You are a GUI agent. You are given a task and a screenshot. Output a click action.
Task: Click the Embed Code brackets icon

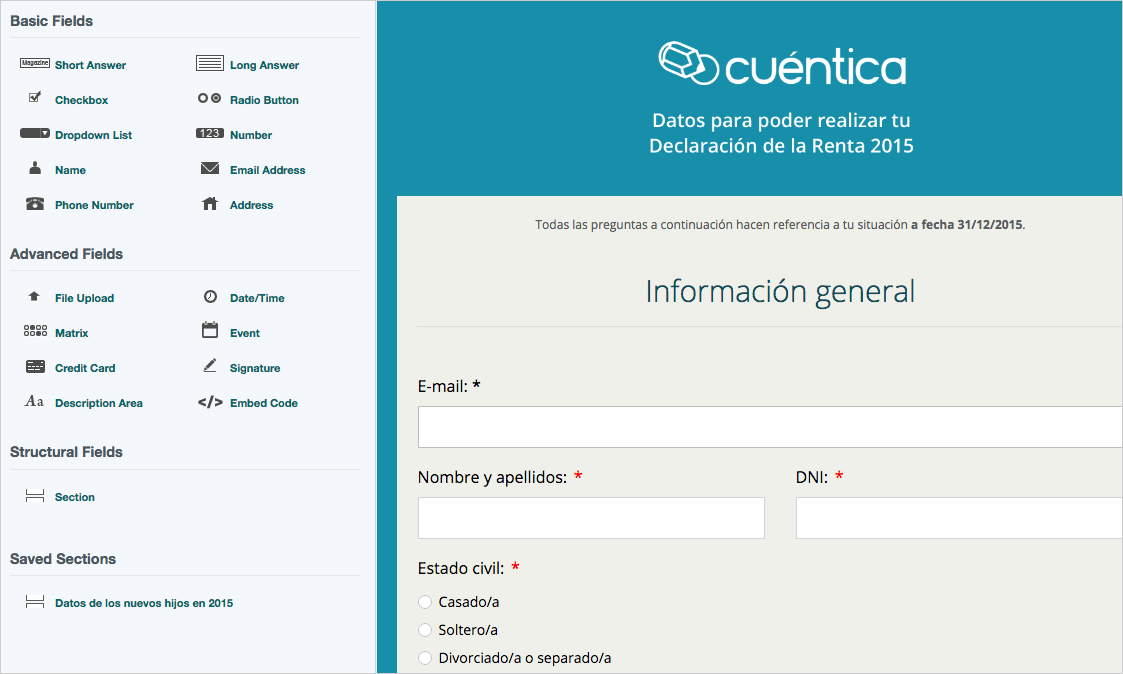(x=210, y=403)
